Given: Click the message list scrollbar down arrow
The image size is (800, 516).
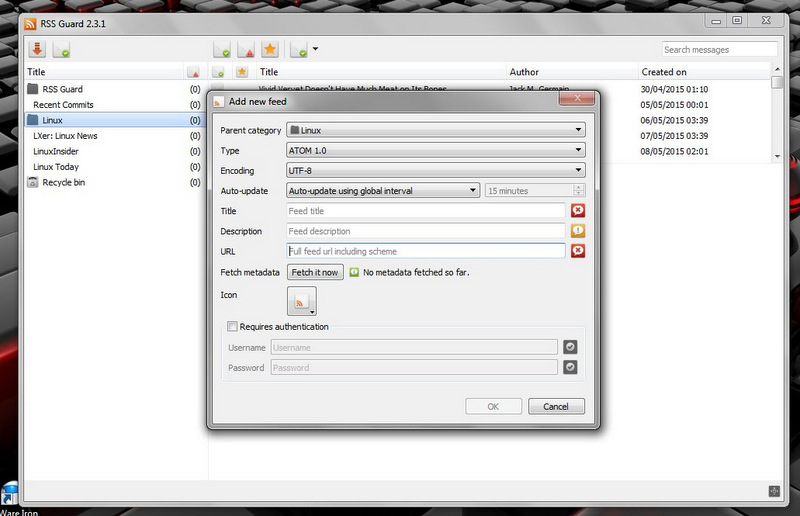Looking at the screenshot, I should tap(777, 156).
